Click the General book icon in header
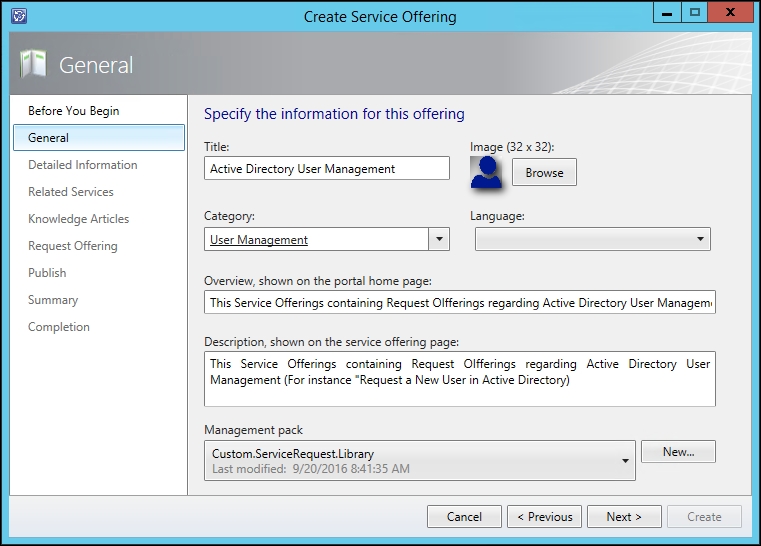The width and height of the screenshot is (761, 546). (33, 64)
